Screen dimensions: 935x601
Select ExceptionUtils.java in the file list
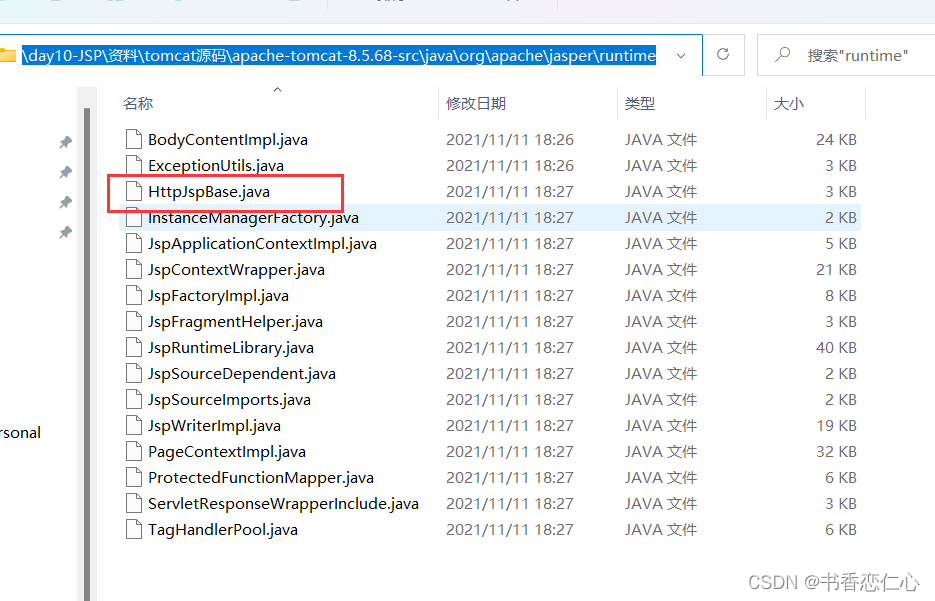coord(220,165)
